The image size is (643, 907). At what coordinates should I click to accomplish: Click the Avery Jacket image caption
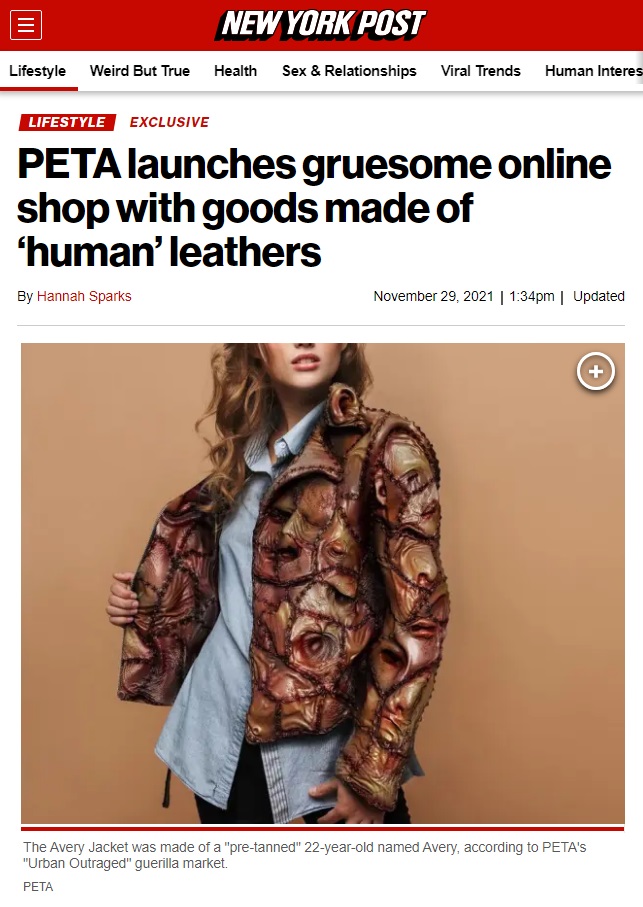tap(305, 855)
